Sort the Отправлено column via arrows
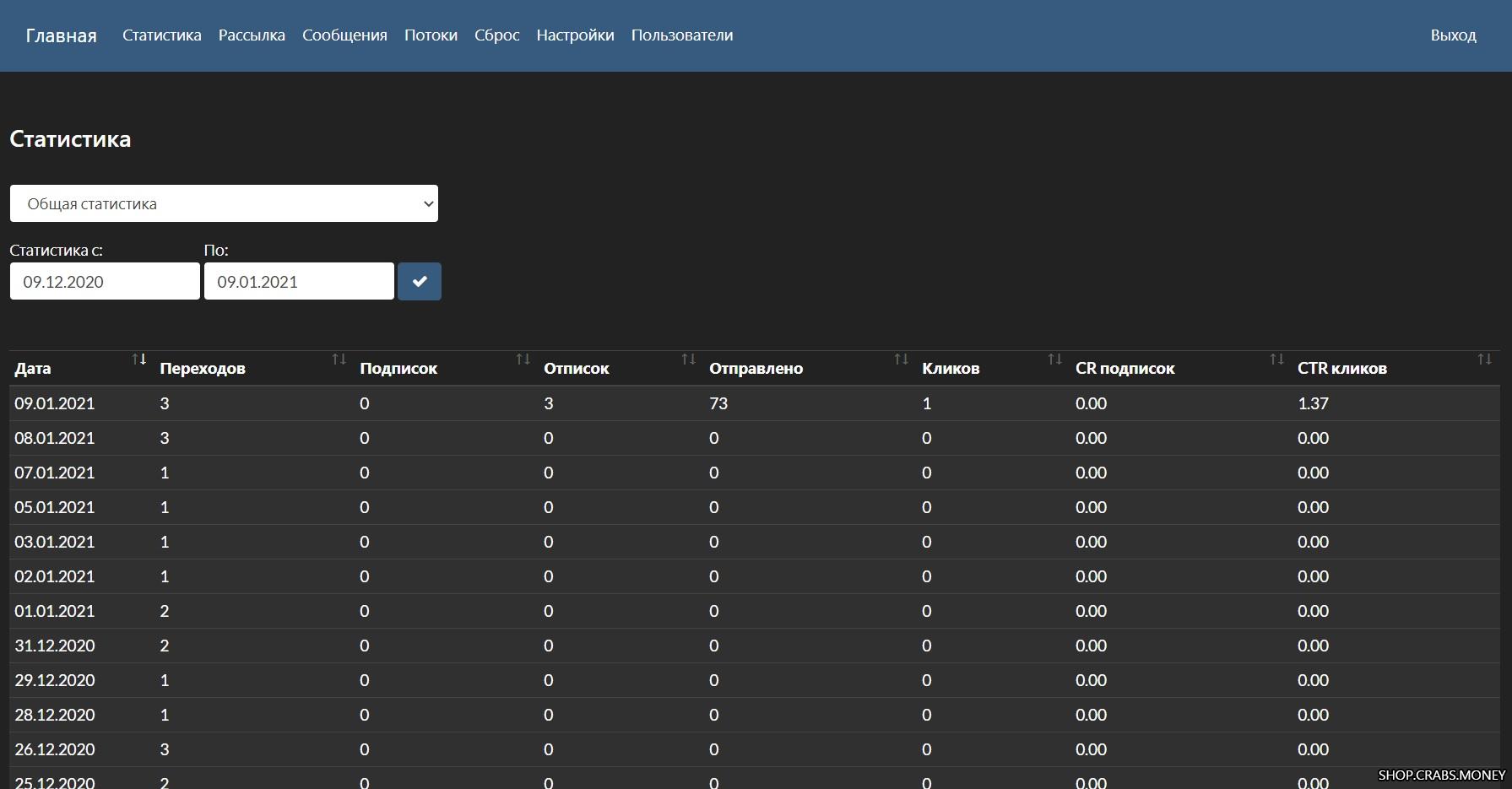 point(901,359)
